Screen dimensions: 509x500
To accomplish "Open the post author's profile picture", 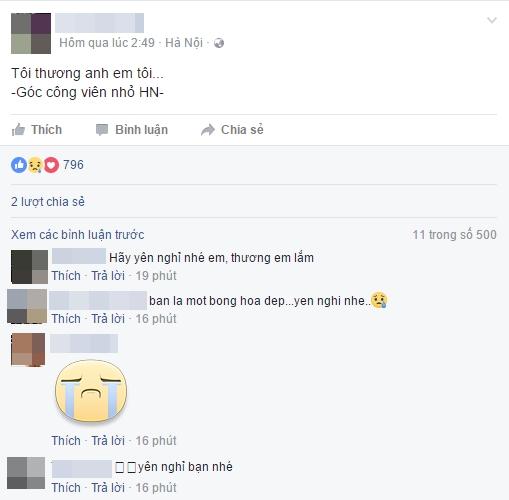I will click(x=31, y=33).
